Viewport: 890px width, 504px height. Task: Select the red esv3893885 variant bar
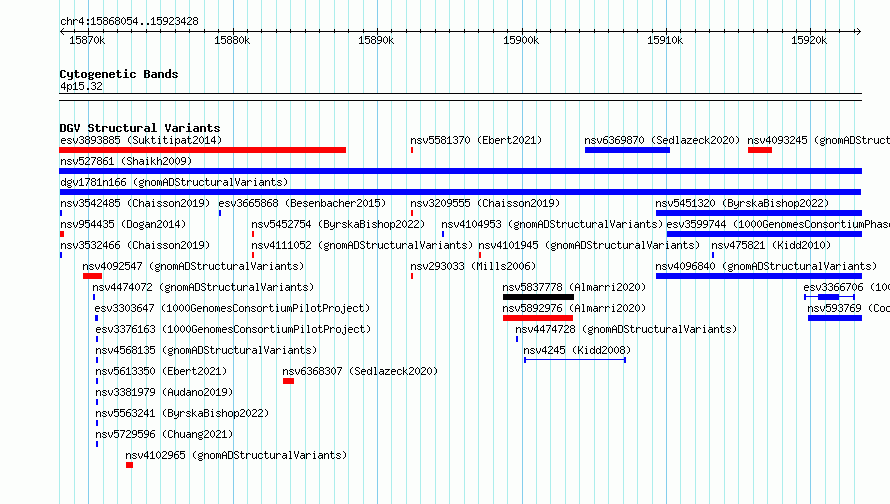(x=203, y=150)
